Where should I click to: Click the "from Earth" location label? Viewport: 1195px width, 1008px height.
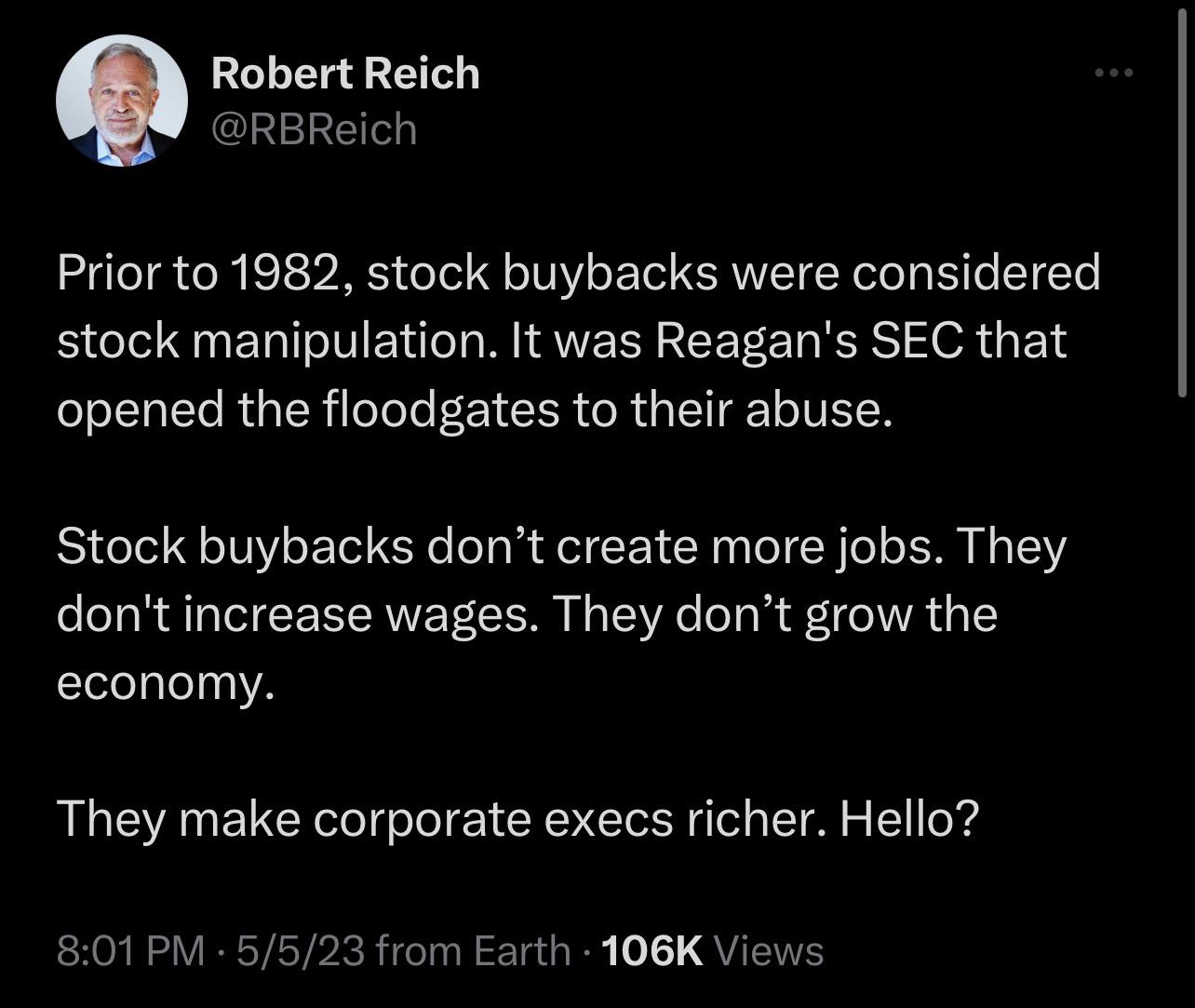[x=475, y=951]
